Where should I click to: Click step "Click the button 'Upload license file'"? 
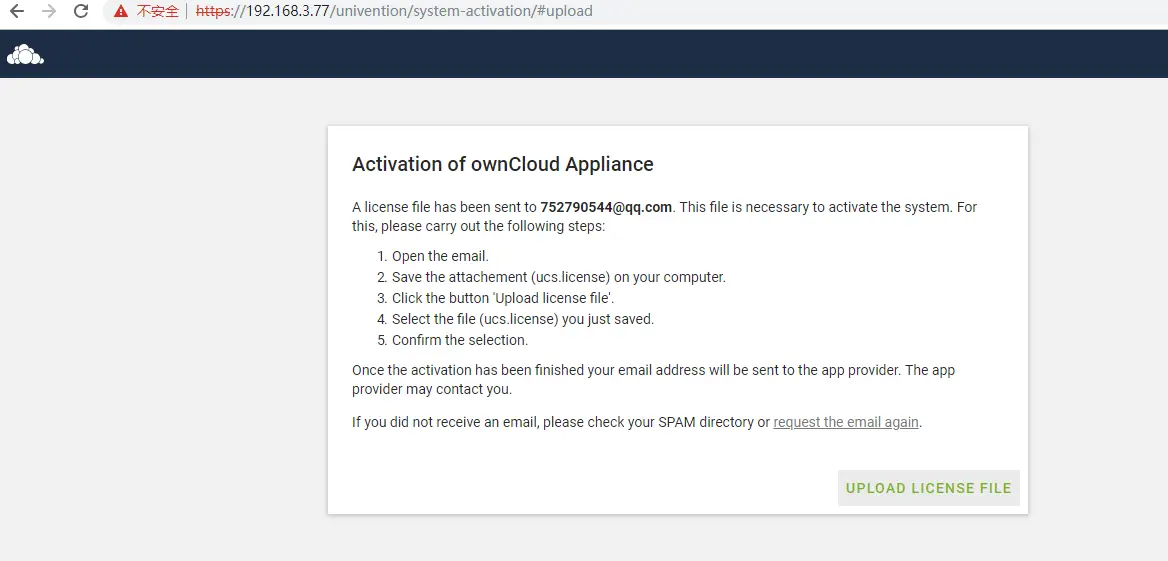[x=503, y=298]
